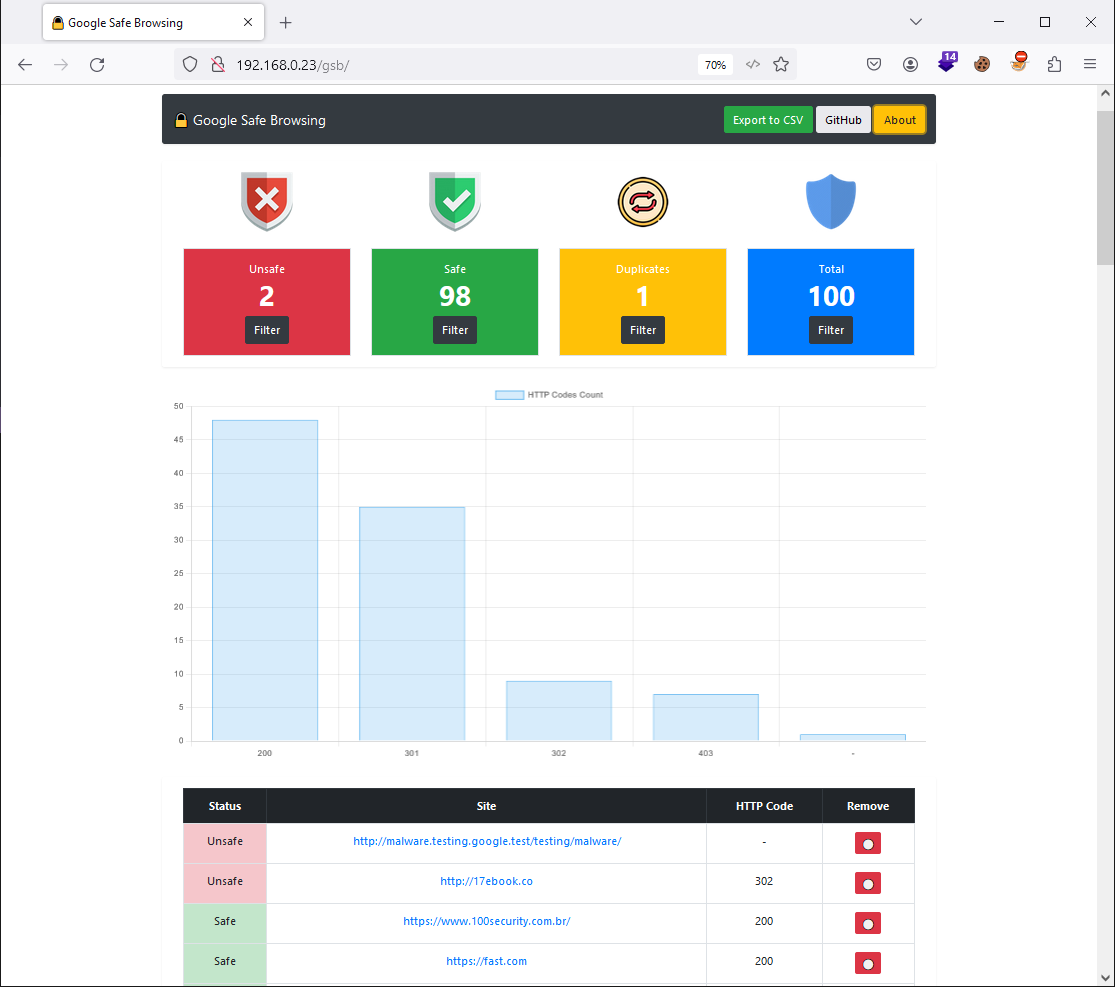Go back using the browser back arrow
The image size is (1115, 987).
click(x=25, y=65)
